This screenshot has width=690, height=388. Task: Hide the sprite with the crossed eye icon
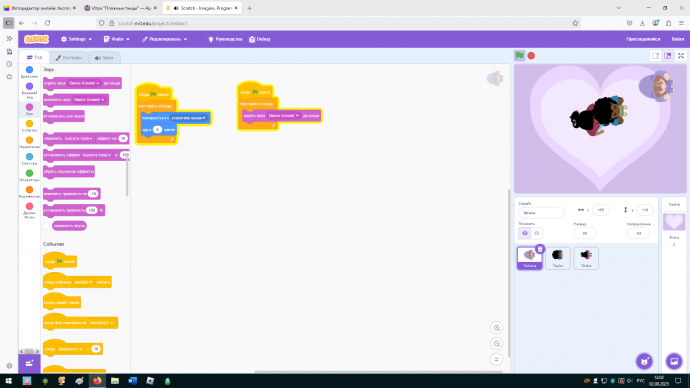[536, 233]
